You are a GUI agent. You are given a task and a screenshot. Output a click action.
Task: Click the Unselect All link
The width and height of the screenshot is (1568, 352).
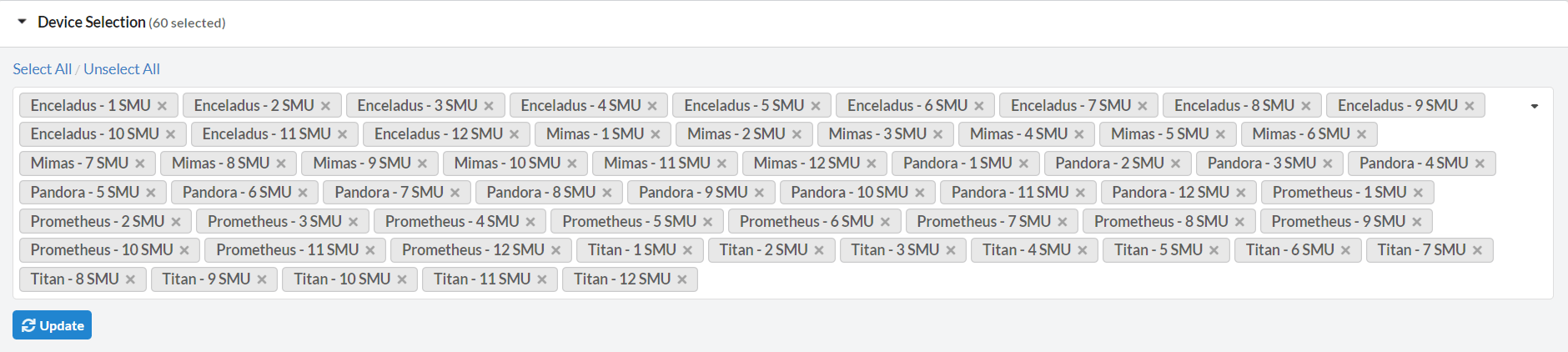122,69
